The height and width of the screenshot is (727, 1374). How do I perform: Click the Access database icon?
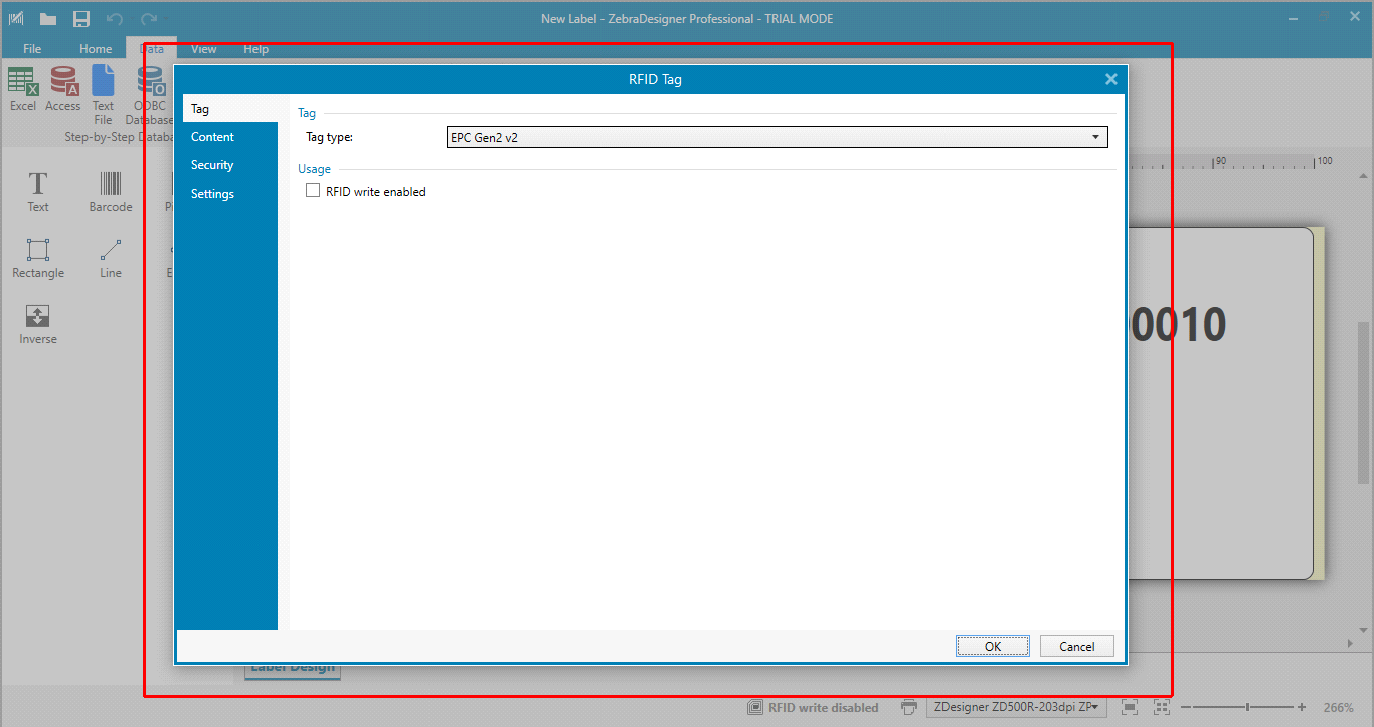pyautogui.click(x=63, y=81)
